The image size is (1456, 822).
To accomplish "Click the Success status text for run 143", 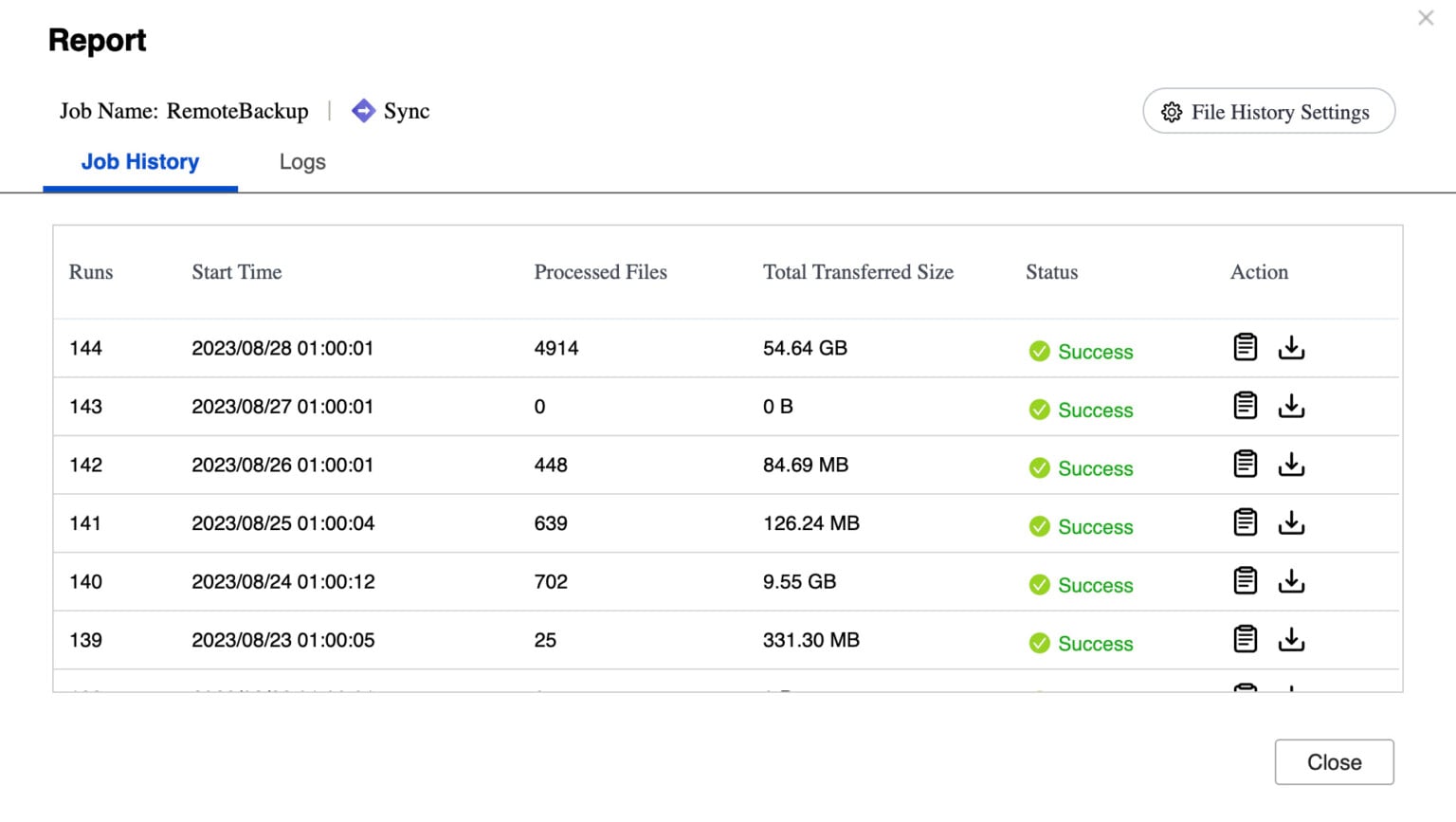I will tap(1096, 411).
